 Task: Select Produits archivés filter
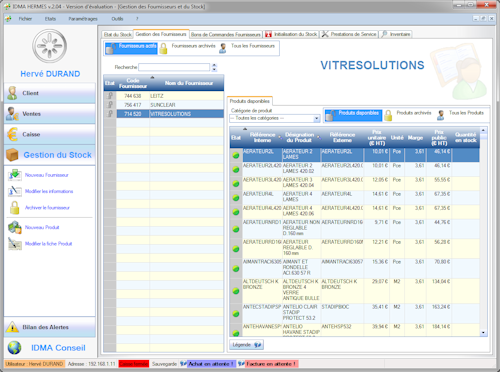tap(408, 115)
